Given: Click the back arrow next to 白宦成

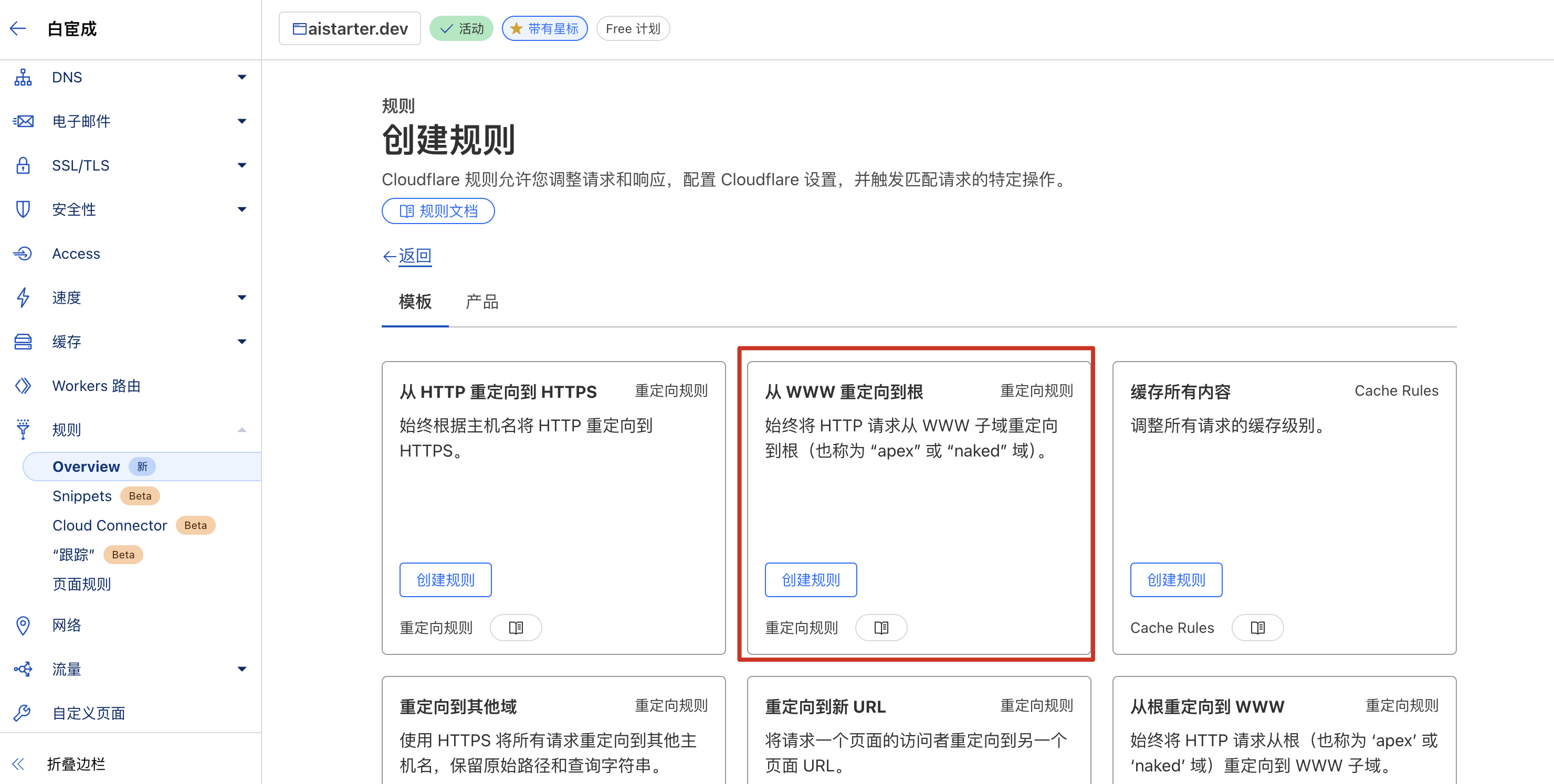Looking at the screenshot, I should pyautogui.click(x=17, y=28).
